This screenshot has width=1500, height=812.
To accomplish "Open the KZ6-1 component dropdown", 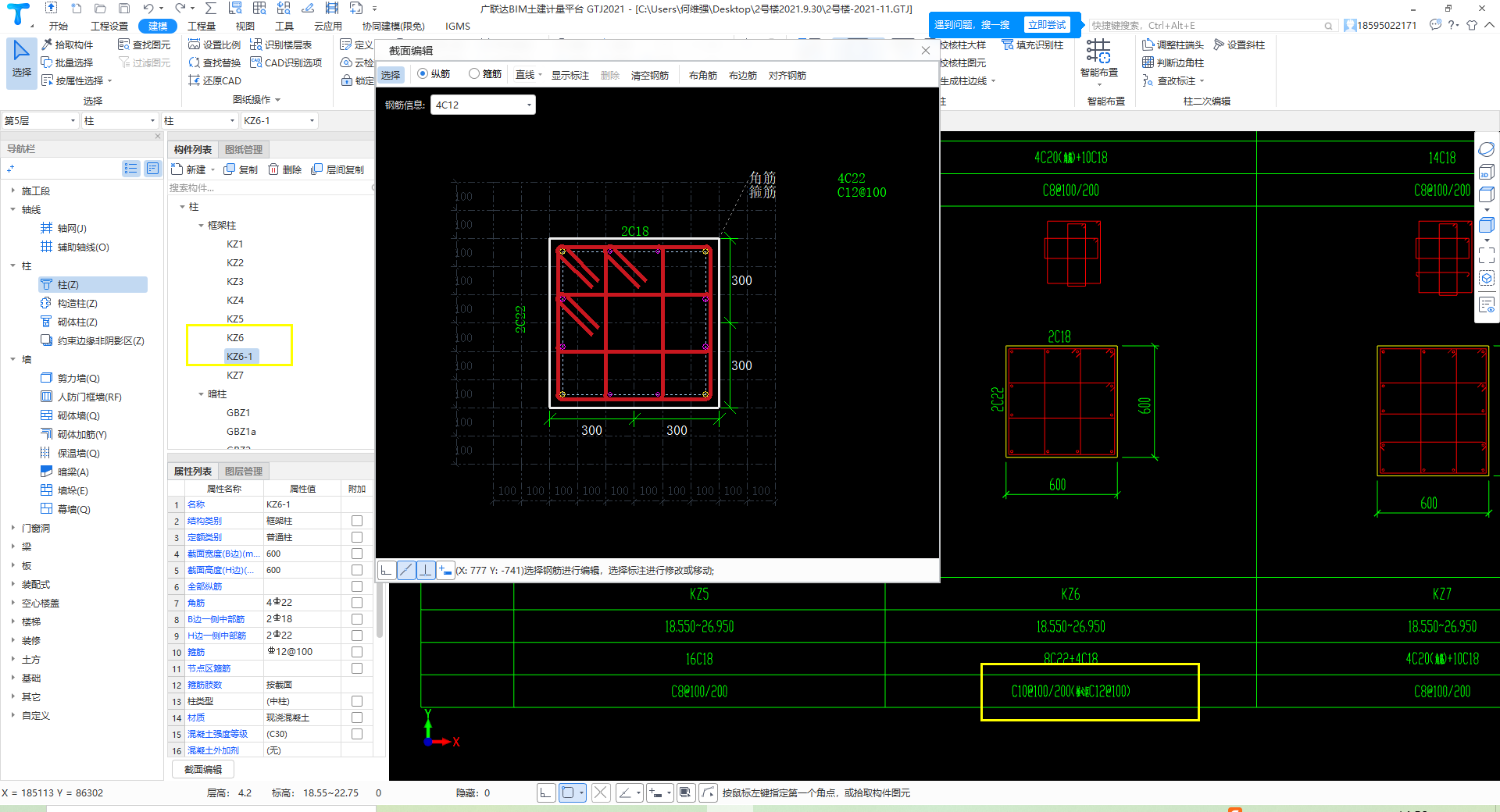I will pyautogui.click(x=279, y=120).
